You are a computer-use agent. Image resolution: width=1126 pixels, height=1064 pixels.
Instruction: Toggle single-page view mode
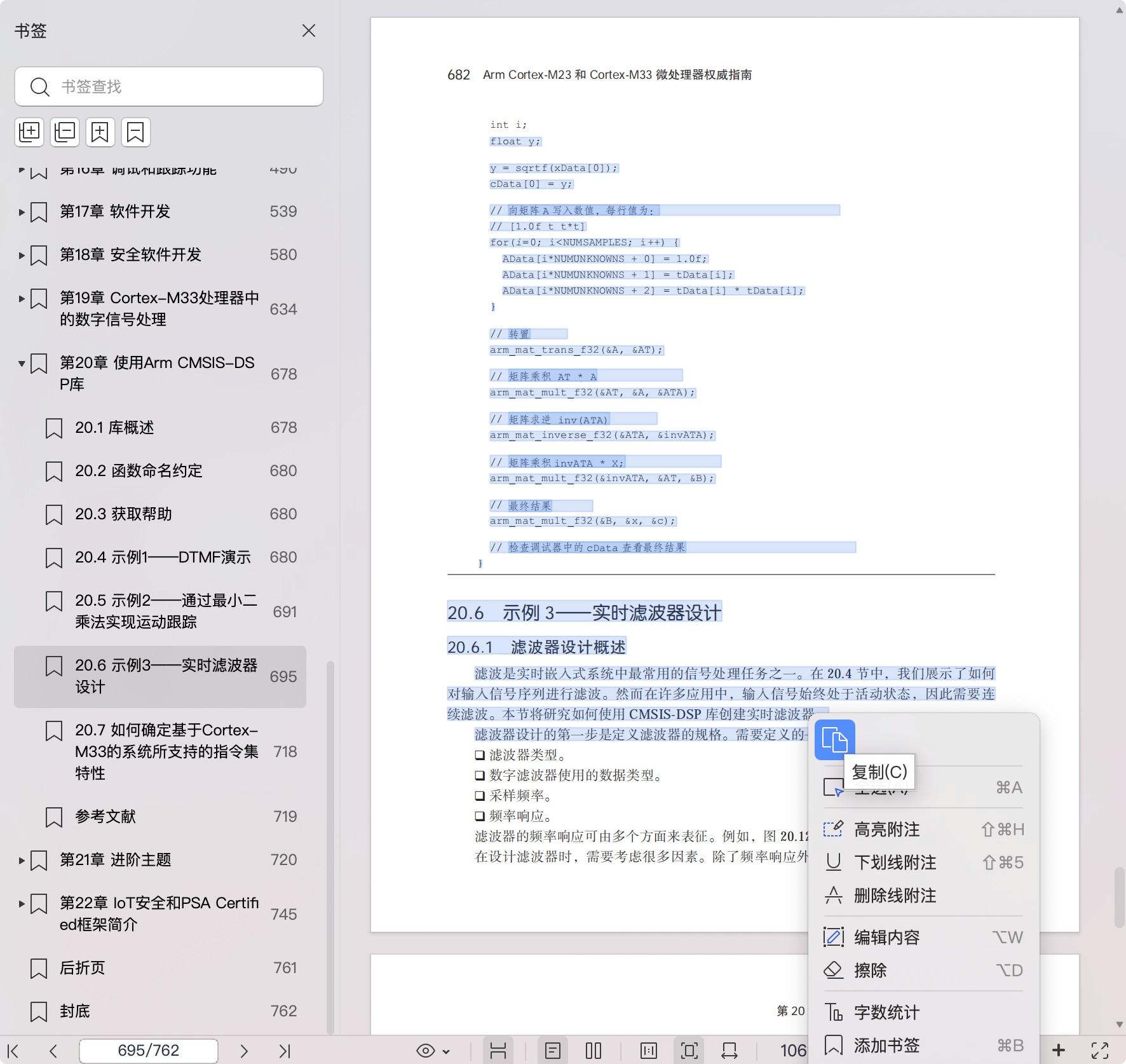coord(552,1051)
